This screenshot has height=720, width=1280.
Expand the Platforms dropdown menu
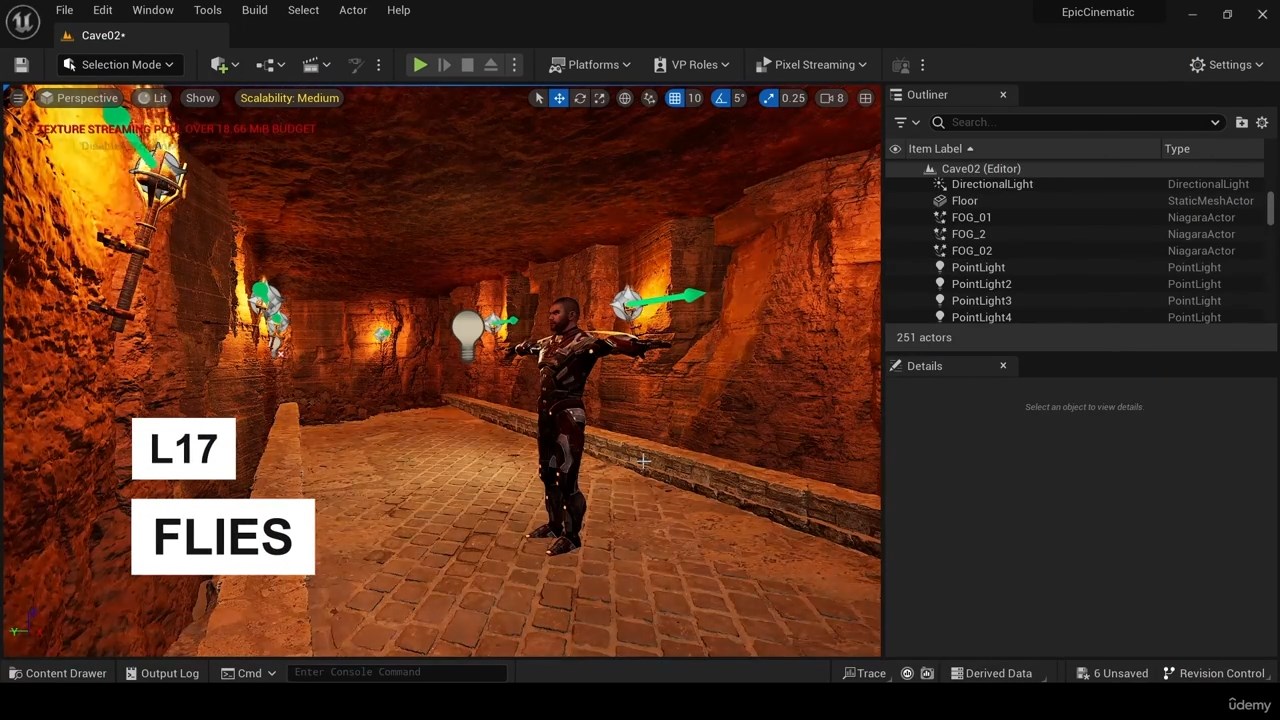(590, 65)
